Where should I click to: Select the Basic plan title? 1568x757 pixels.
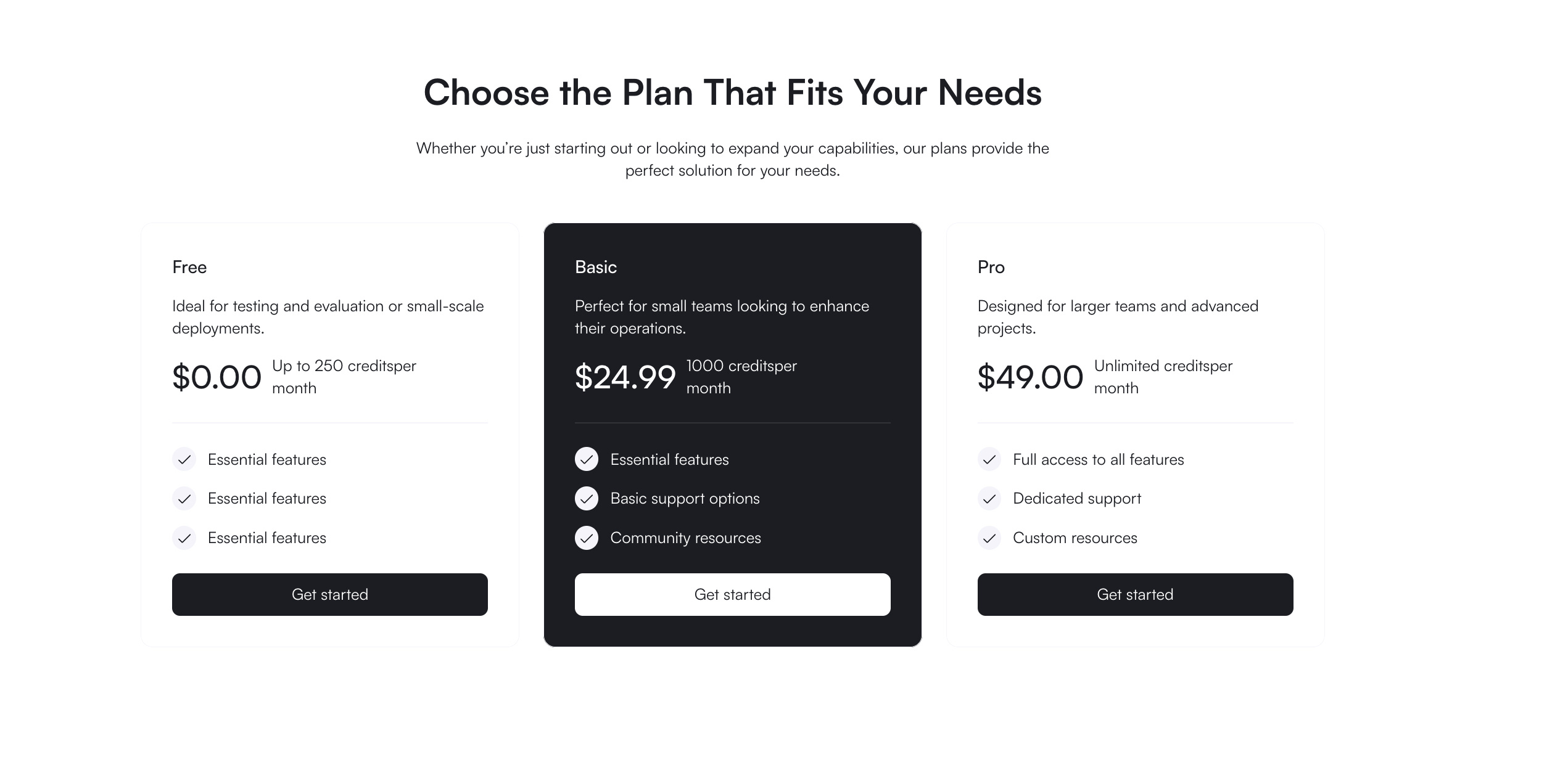595,267
